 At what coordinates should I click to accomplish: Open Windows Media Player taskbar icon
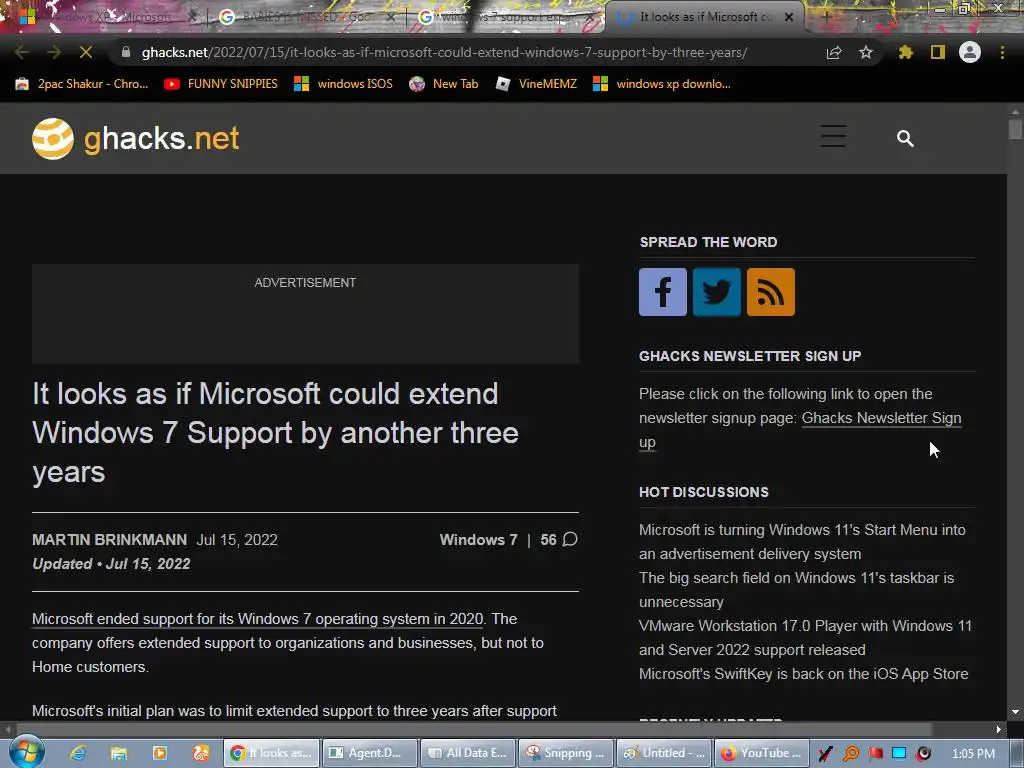click(159, 753)
